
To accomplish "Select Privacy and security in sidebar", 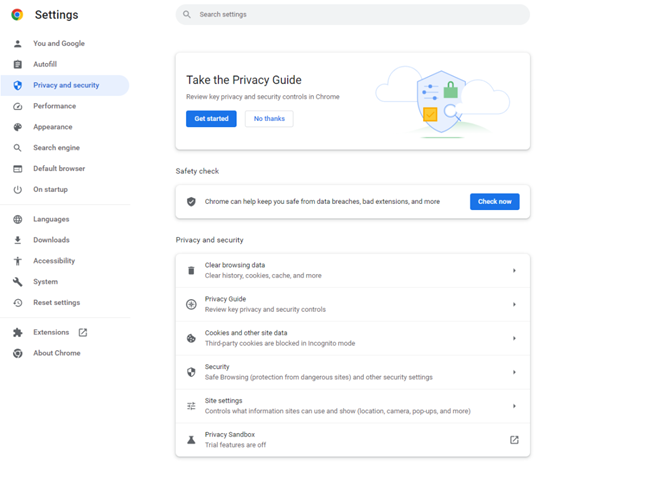I will click(x=65, y=85).
